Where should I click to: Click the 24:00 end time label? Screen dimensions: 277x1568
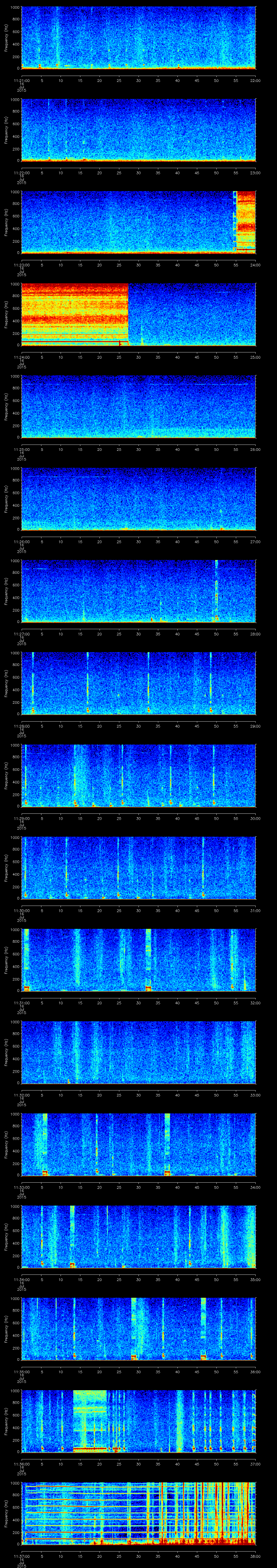[x=255, y=265]
